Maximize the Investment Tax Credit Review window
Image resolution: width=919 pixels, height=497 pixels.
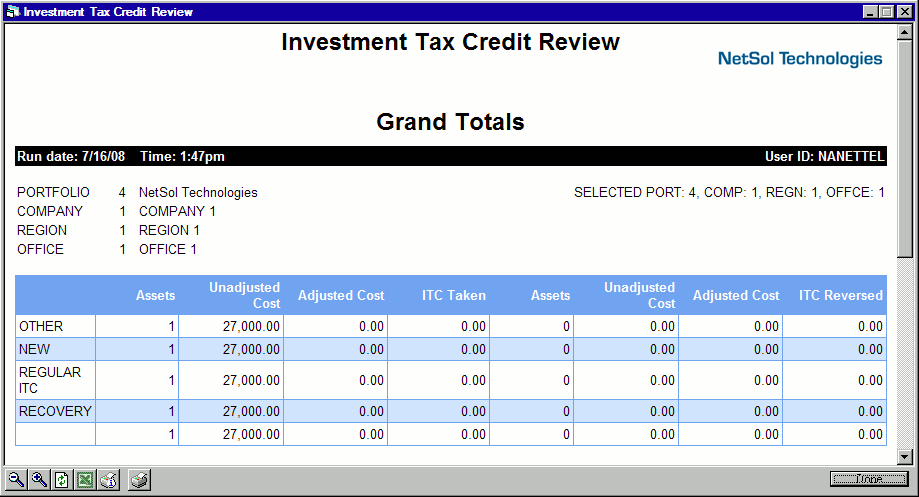tap(887, 12)
